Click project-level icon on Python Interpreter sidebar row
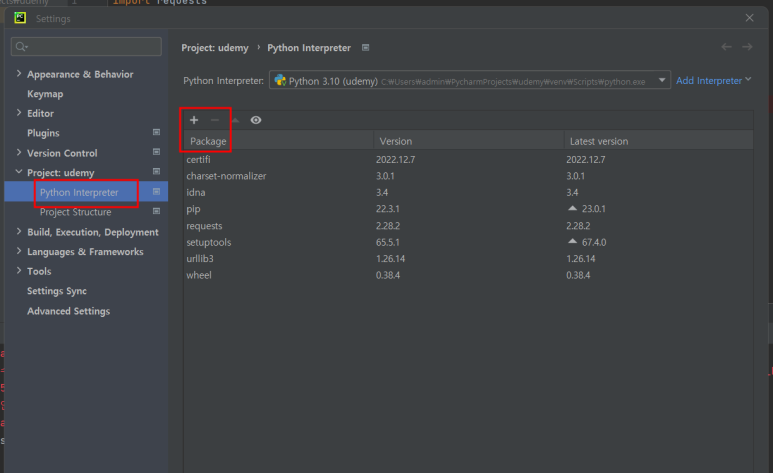This screenshot has width=773, height=473. (156, 191)
